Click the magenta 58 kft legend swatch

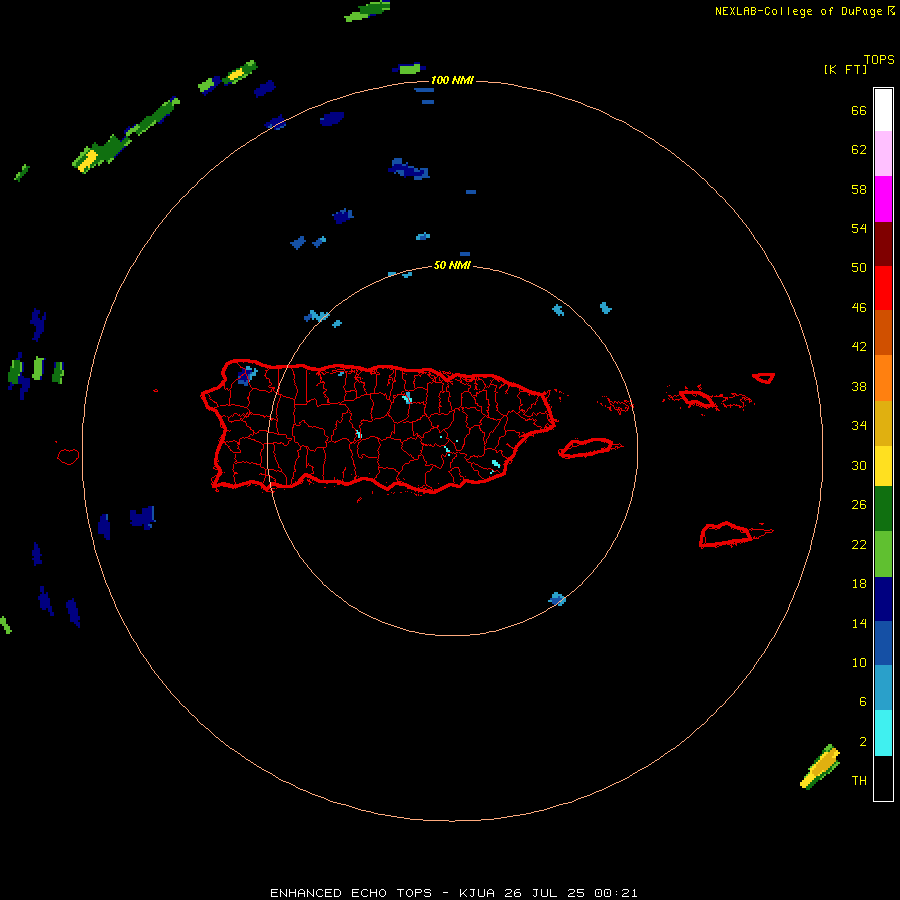(883, 199)
